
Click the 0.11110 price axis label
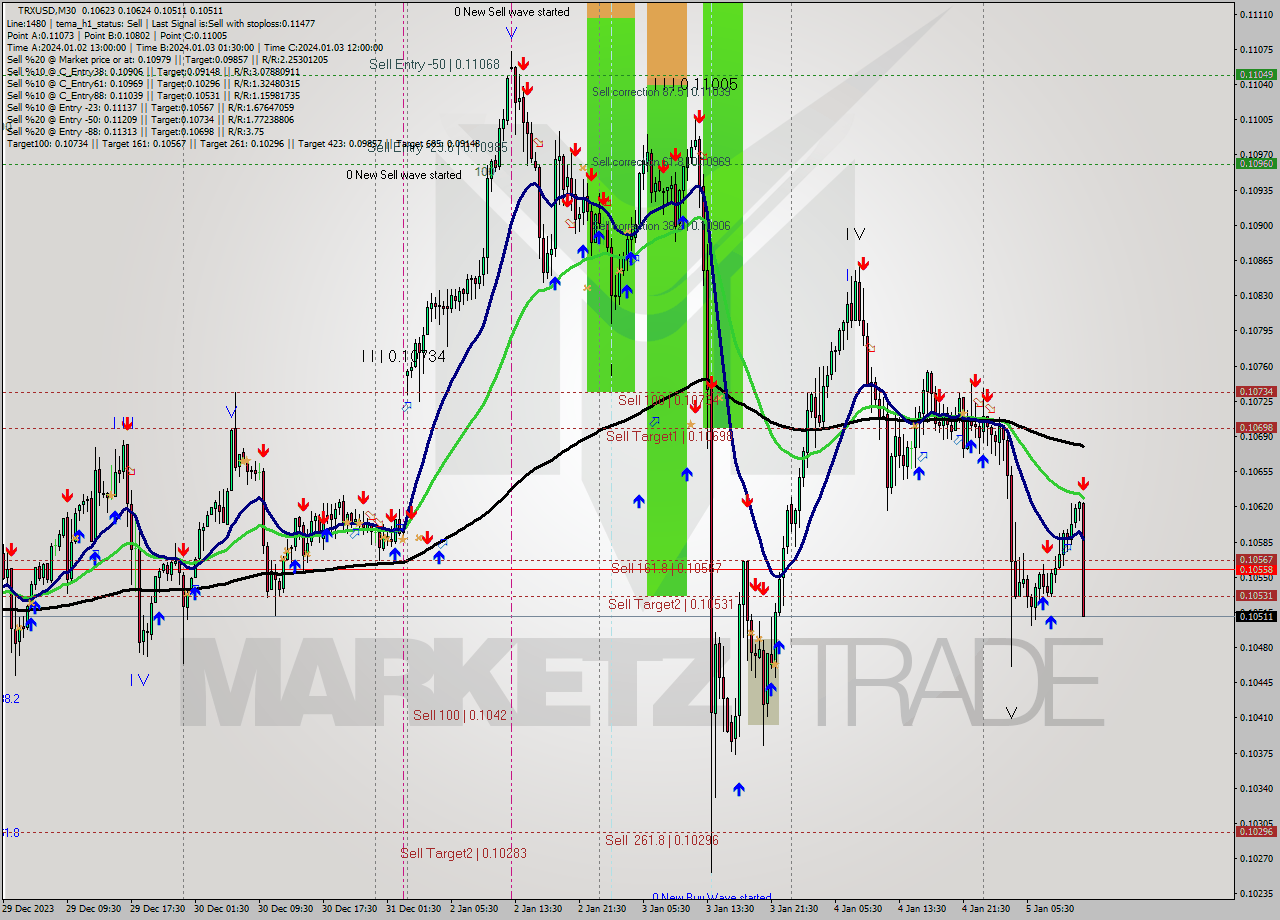[1256, 14]
